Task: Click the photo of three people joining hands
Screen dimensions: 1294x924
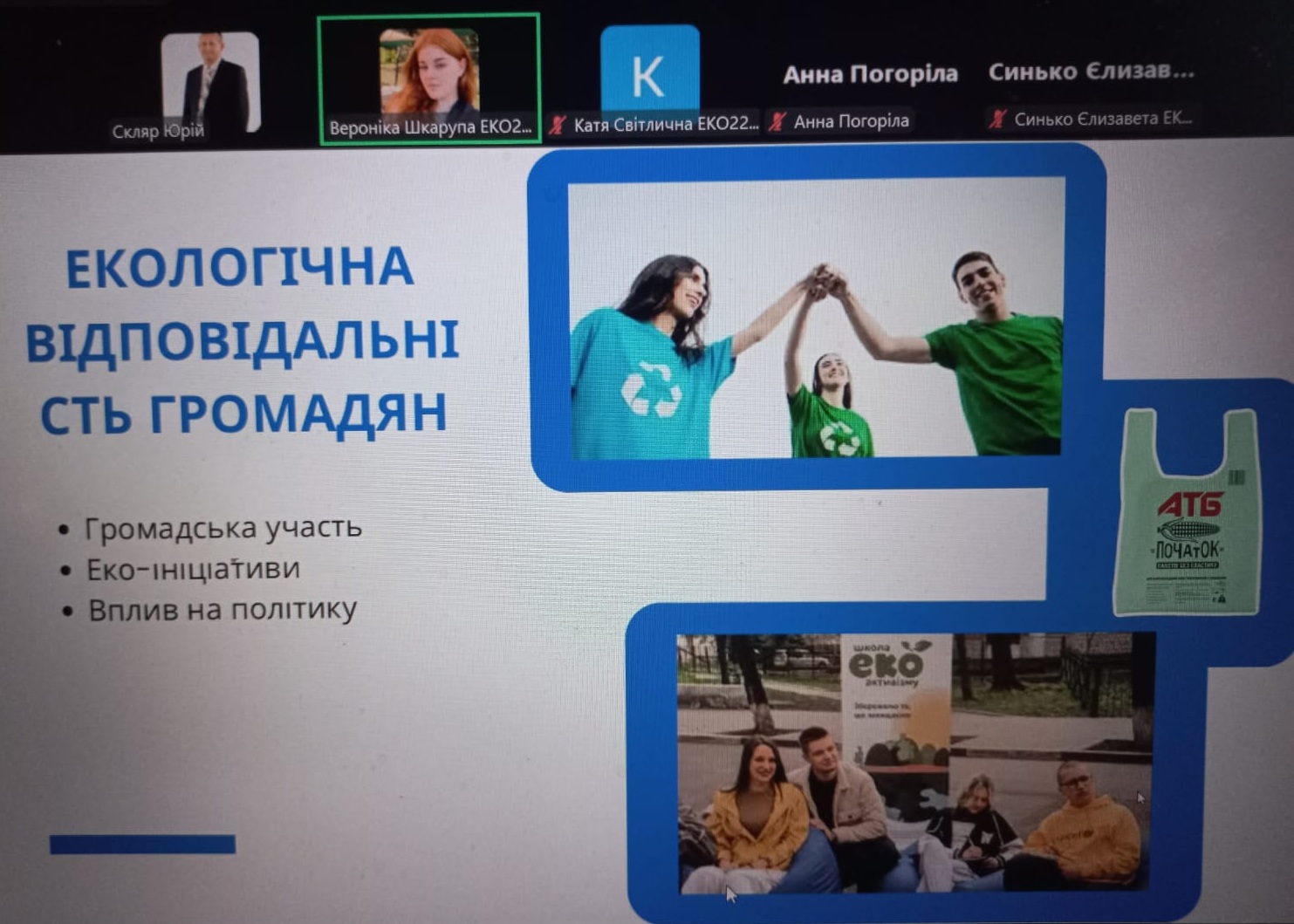Action: pyautogui.click(x=816, y=318)
